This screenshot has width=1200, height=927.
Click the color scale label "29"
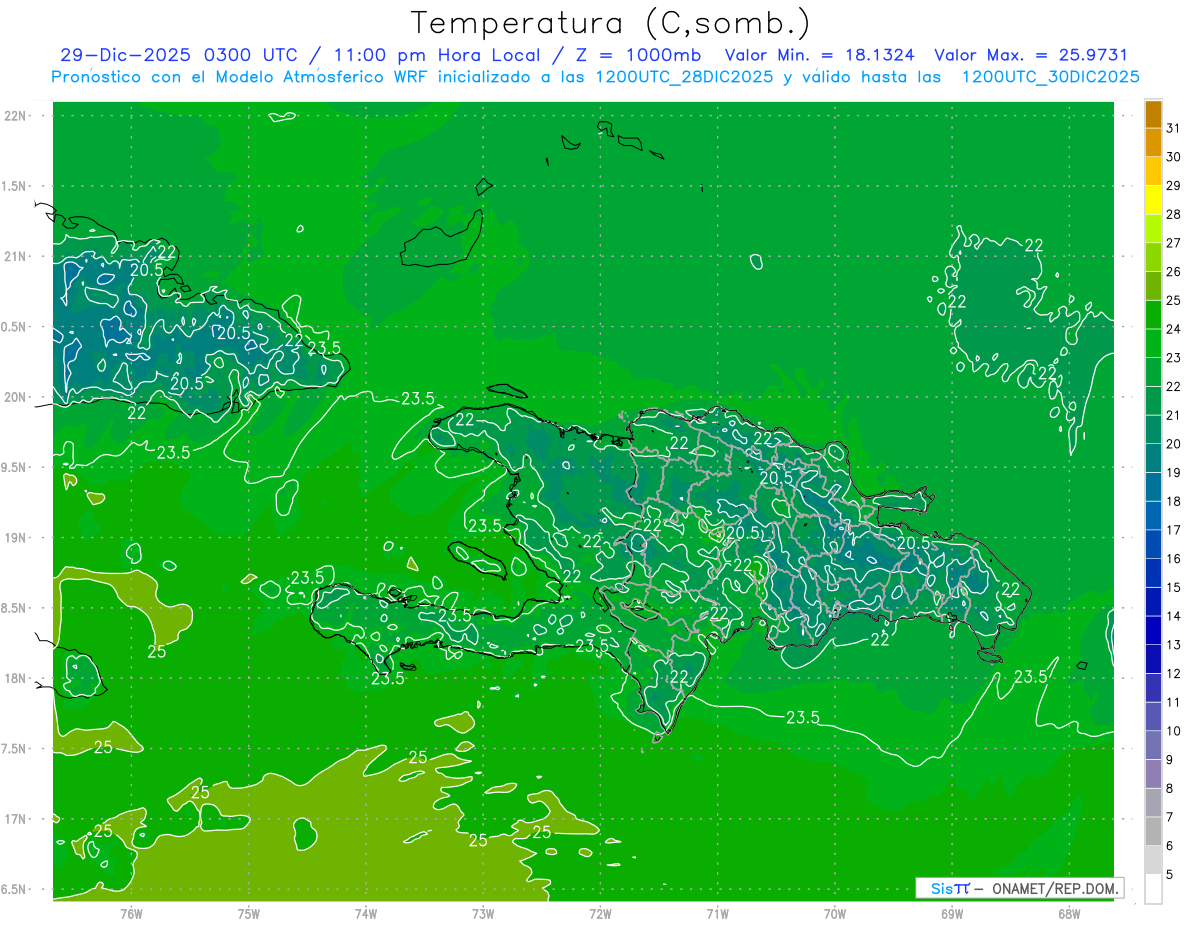click(x=1174, y=186)
